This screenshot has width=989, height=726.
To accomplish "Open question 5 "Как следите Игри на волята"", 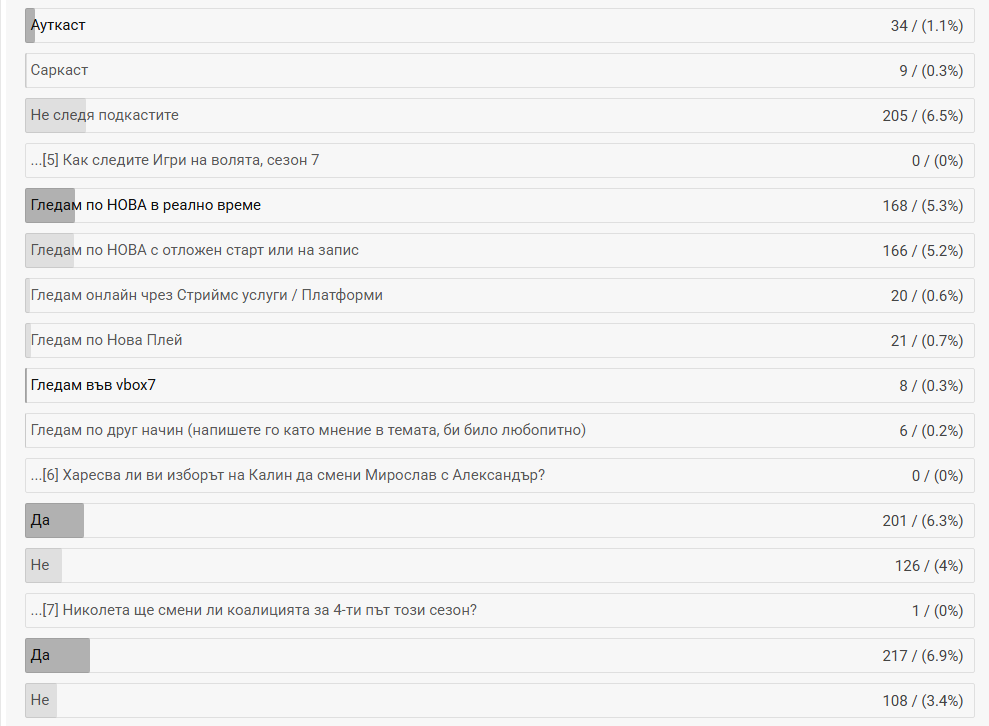I will (x=175, y=160).
